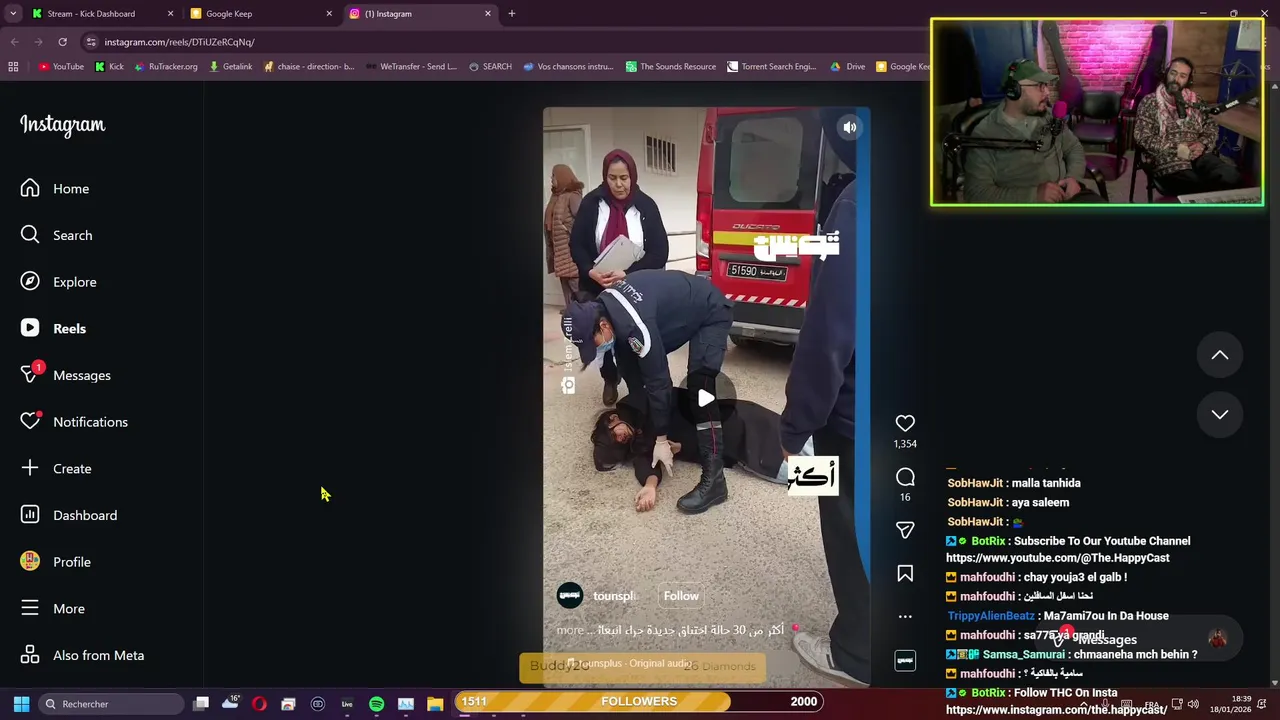Open a new browser tab
This screenshot has height=720, width=1280.
511,14
